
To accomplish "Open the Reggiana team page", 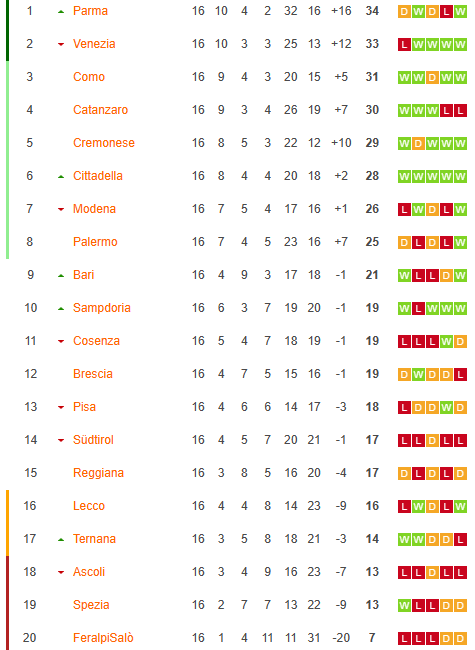I will (98, 473).
